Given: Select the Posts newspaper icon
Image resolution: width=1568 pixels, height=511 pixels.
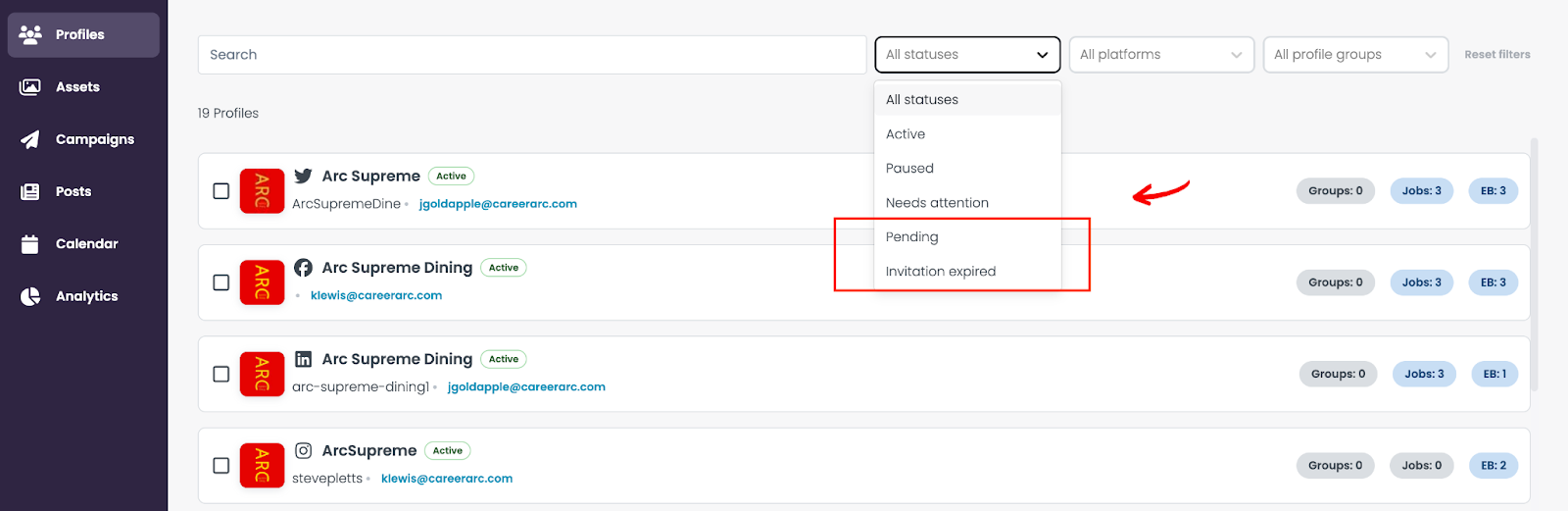Looking at the screenshot, I should pyautogui.click(x=30, y=191).
